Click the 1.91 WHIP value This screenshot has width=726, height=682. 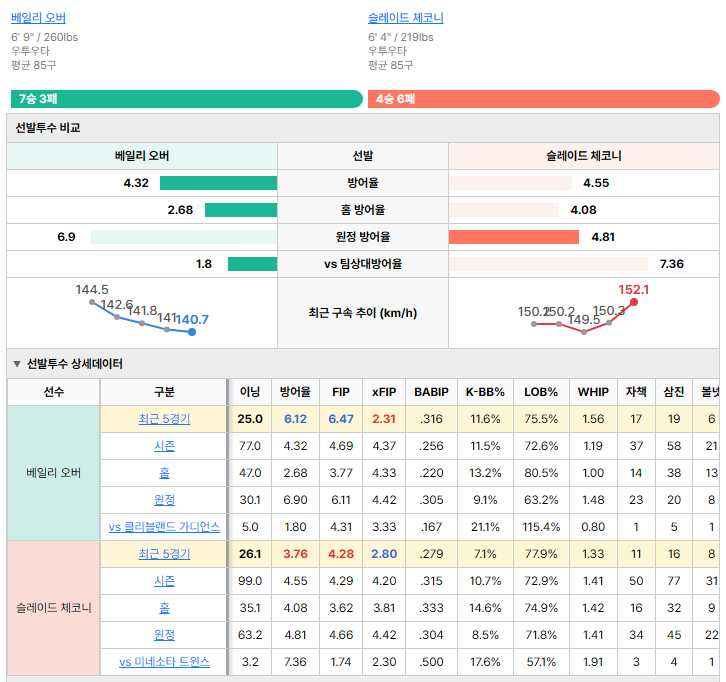click(x=593, y=662)
